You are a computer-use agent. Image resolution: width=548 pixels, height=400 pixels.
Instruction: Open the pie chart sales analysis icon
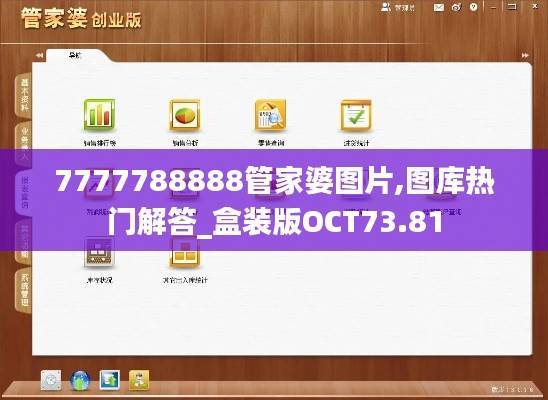coord(185,115)
